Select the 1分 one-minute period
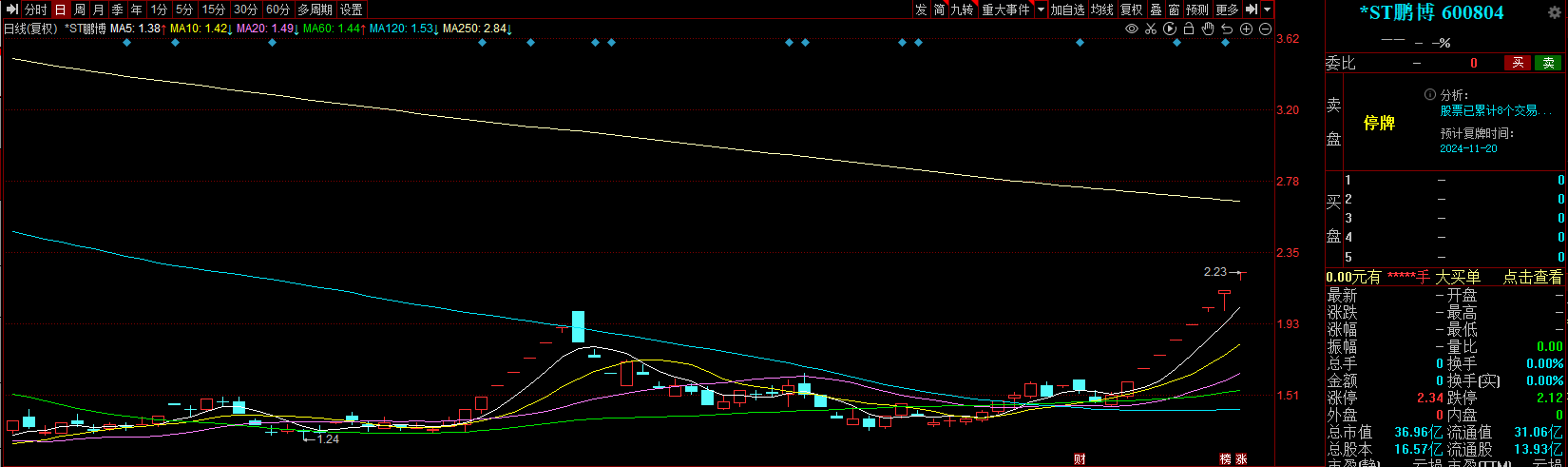The width and height of the screenshot is (1568, 467). (160, 10)
